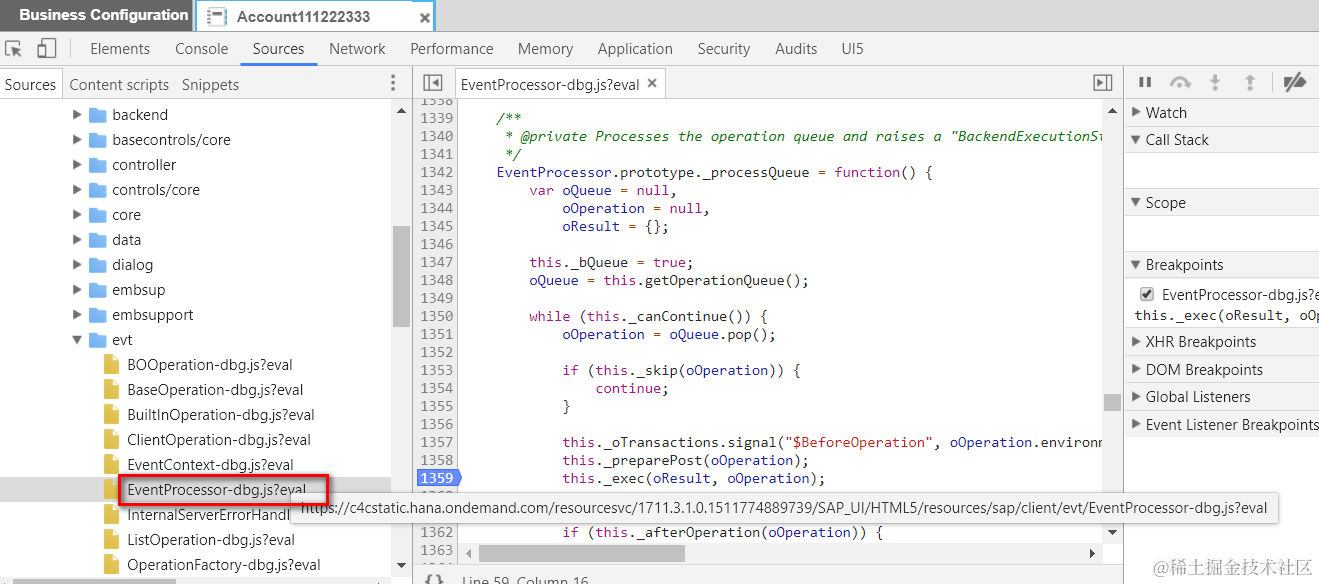Click the EventContext-dbg.js?eval file icon
Screen dimensions: 1319x584
111,464
